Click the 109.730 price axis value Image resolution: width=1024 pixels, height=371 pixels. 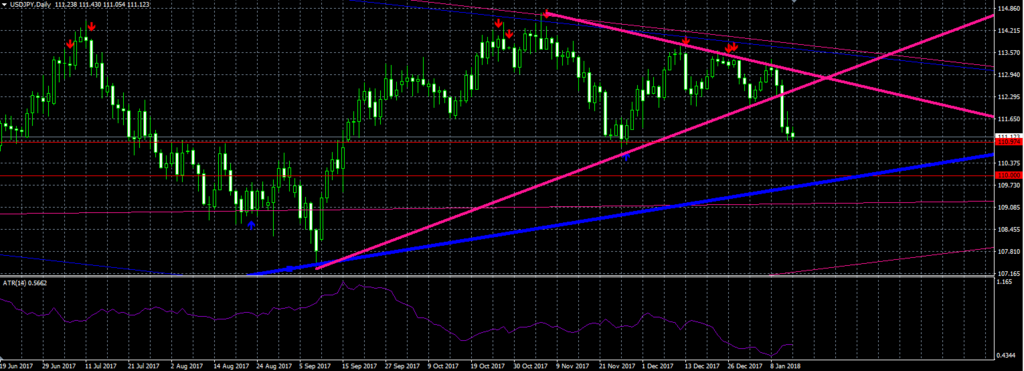click(x=1009, y=186)
